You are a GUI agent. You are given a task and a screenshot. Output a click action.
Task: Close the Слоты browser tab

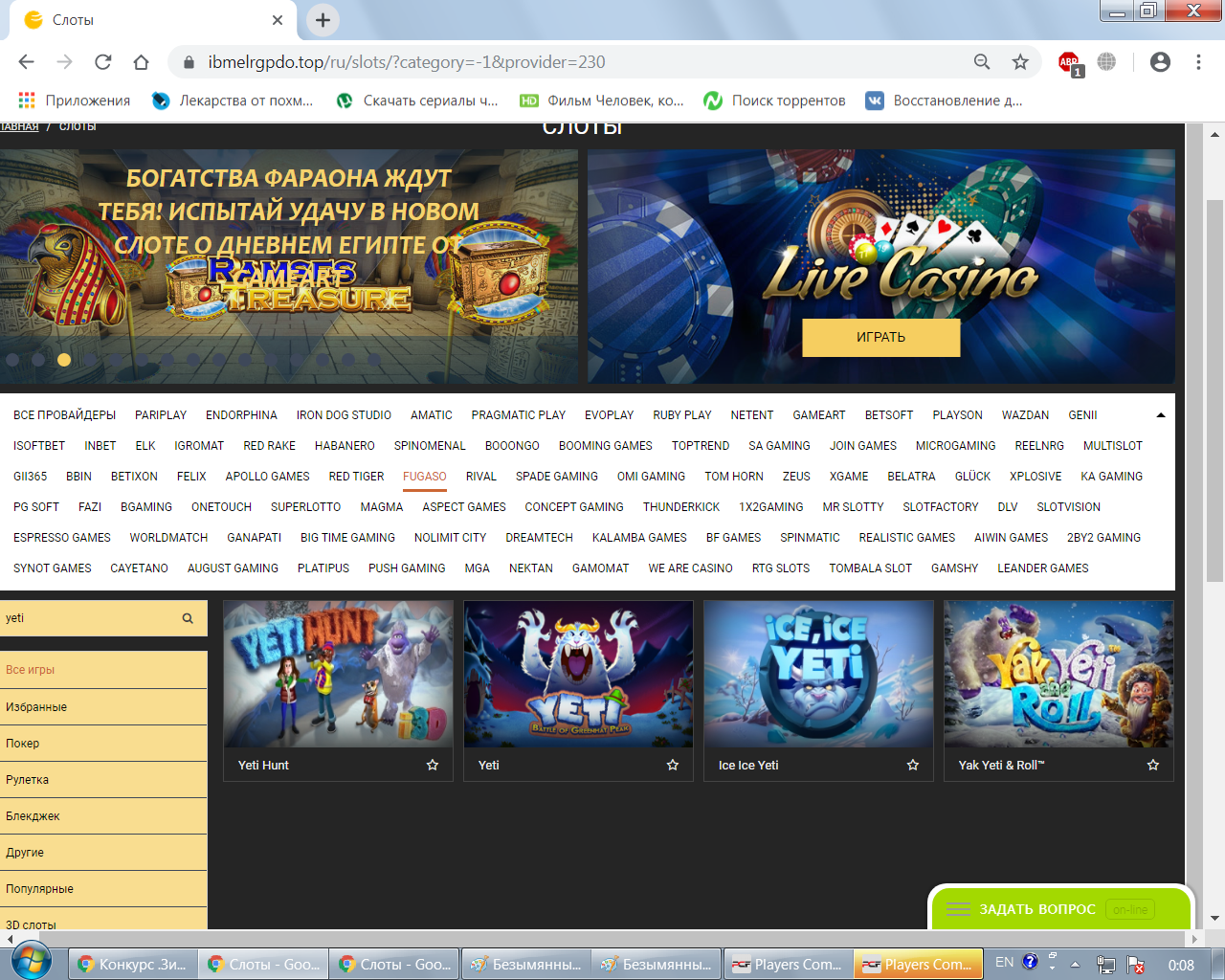[278, 20]
